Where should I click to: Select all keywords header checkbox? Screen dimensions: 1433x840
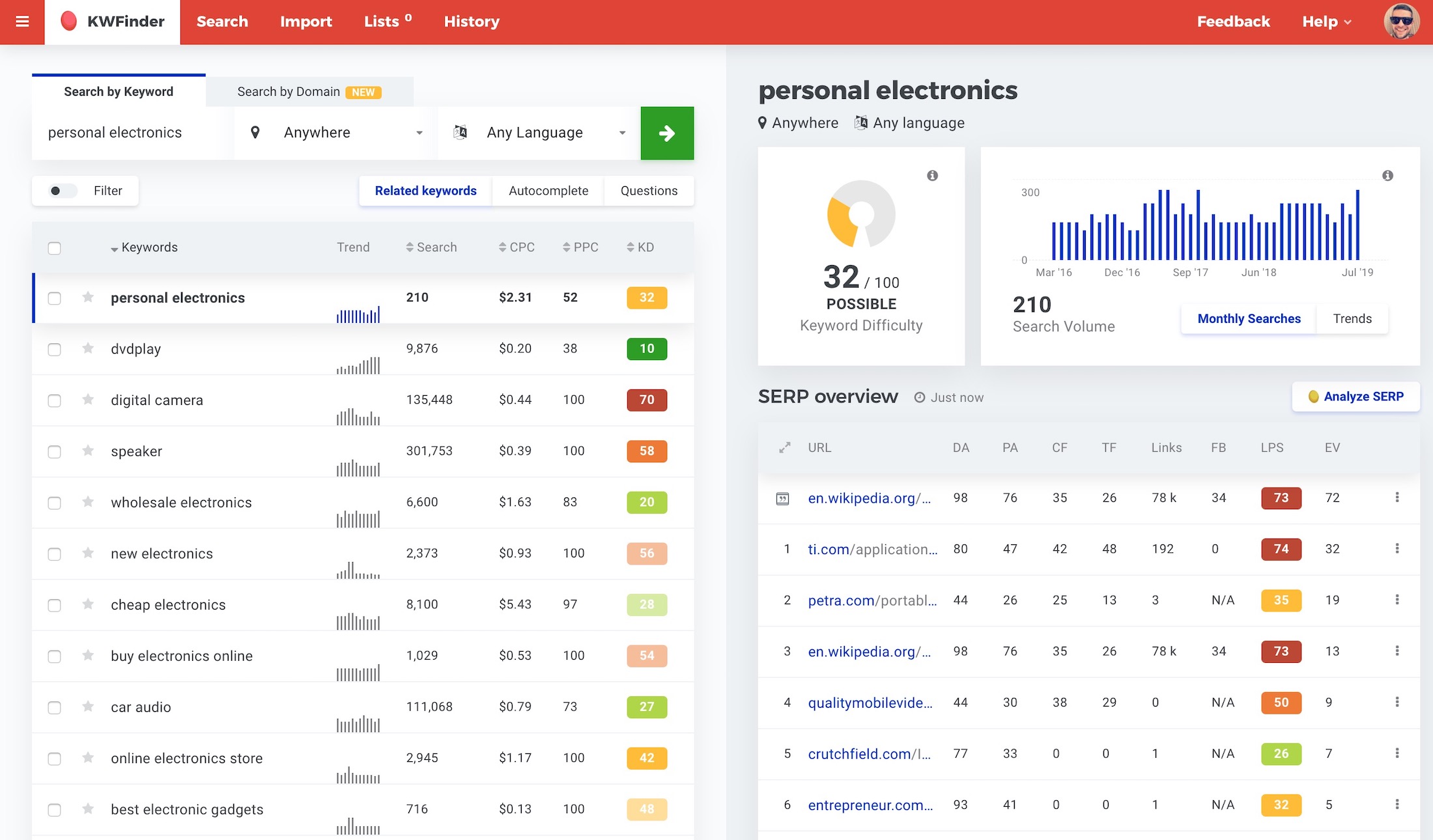[x=55, y=248]
